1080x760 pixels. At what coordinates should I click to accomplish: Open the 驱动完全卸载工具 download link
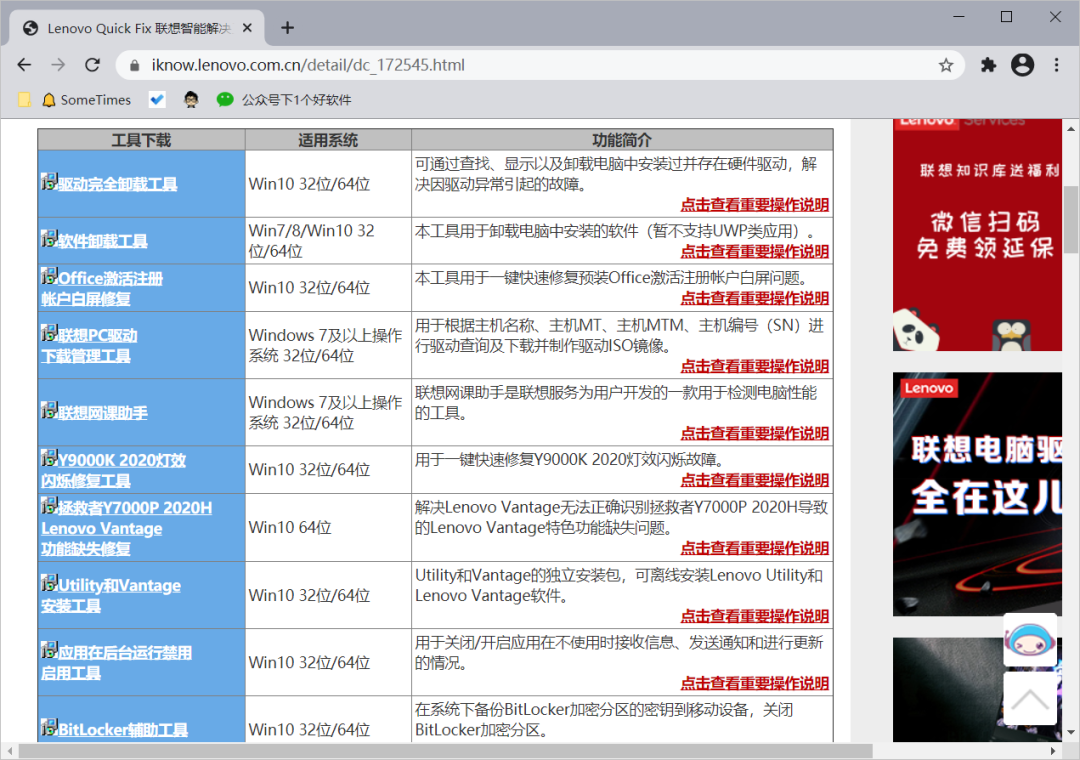click(x=117, y=184)
